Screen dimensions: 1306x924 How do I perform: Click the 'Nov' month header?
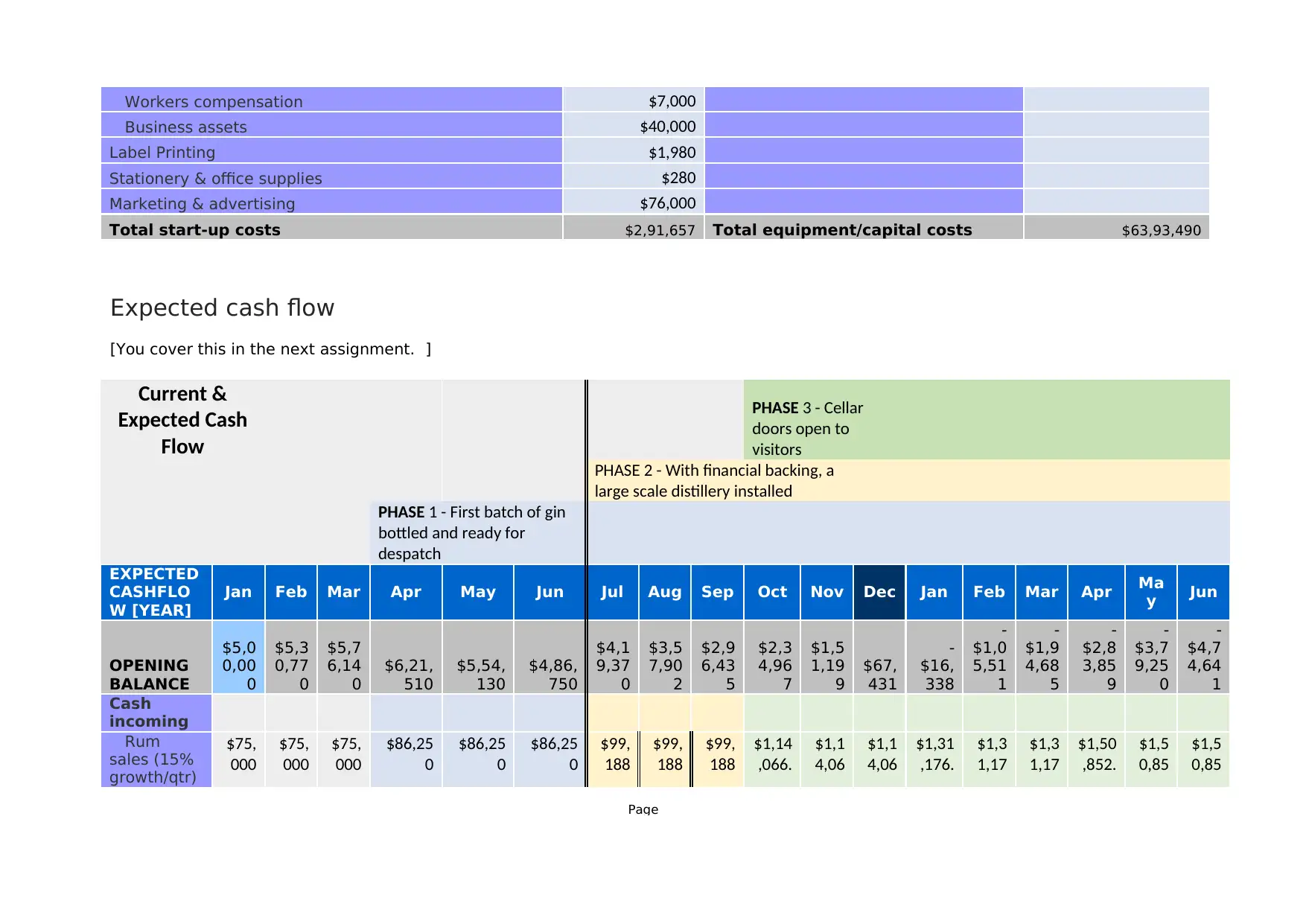point(826,592)
